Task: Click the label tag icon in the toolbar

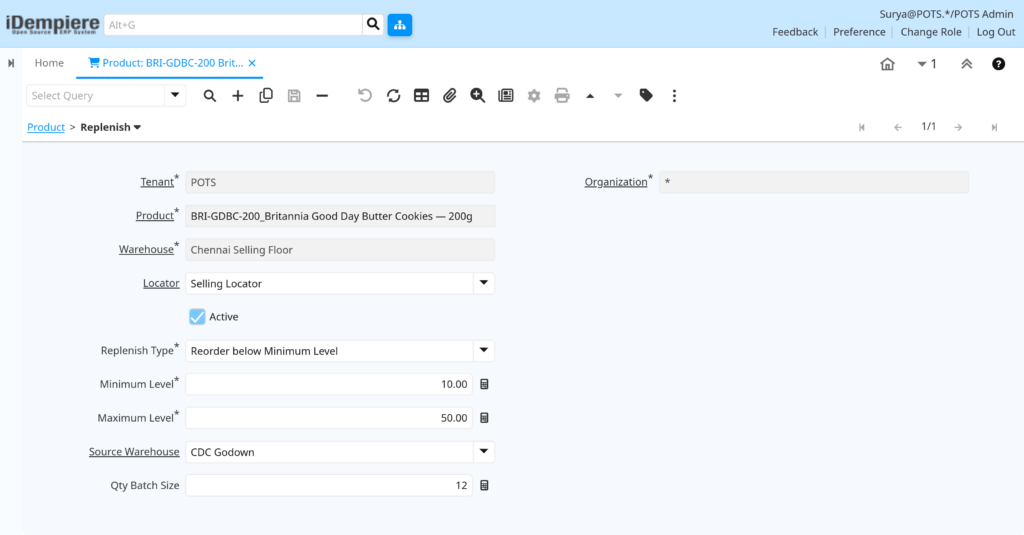Action: tap(646, 95)
